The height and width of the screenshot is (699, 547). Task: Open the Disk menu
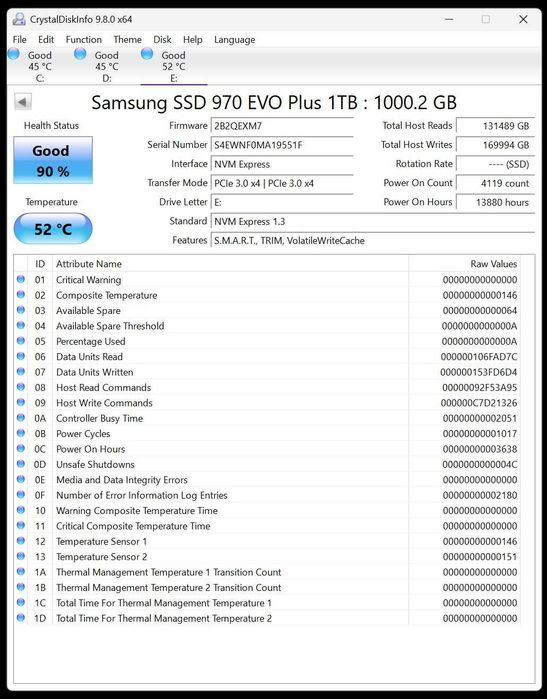pos(162,40)
